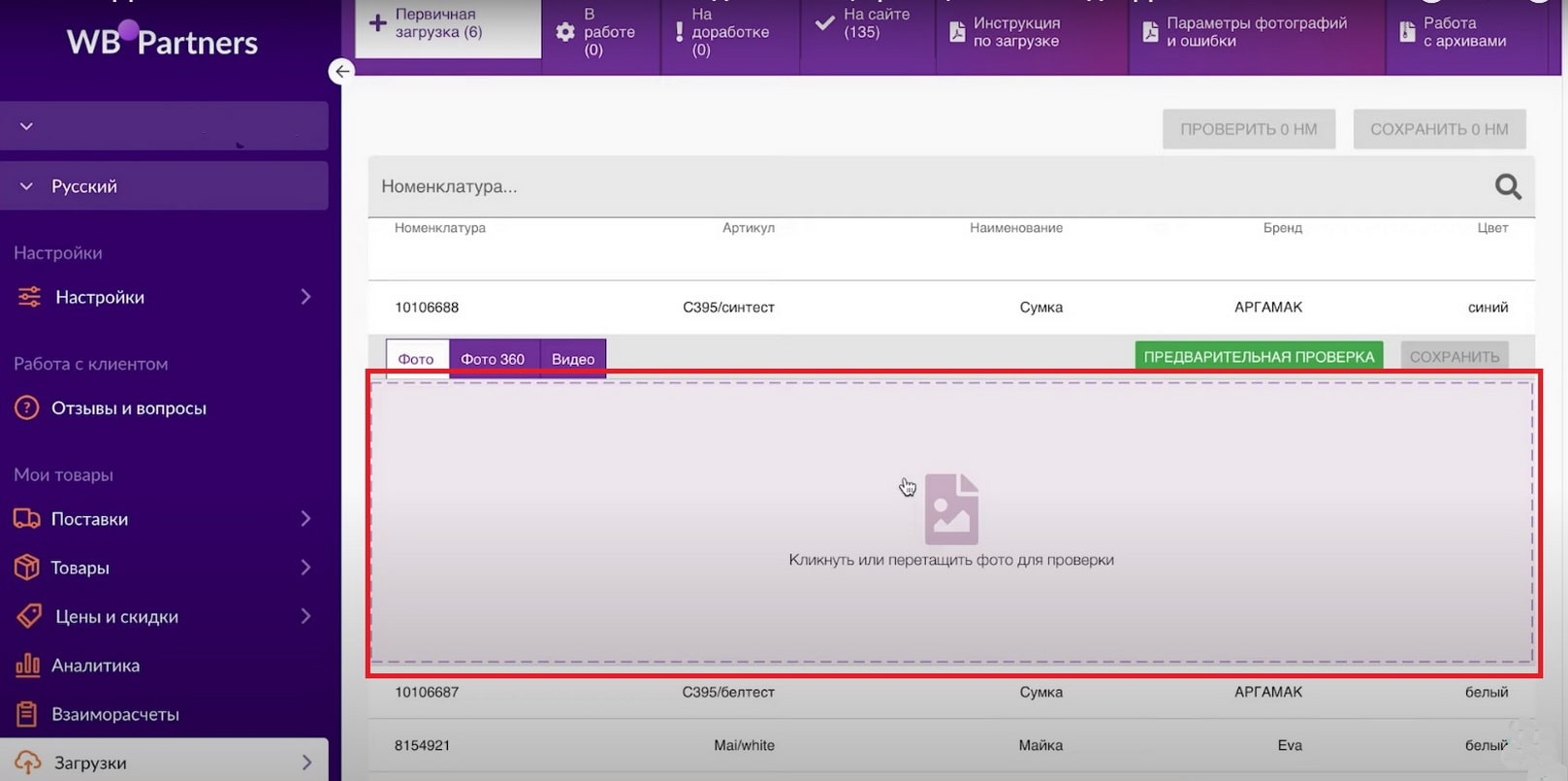Click the Номенклатура column header
The height and width of the screenshot is (781, 1568).
click(440, 228)
